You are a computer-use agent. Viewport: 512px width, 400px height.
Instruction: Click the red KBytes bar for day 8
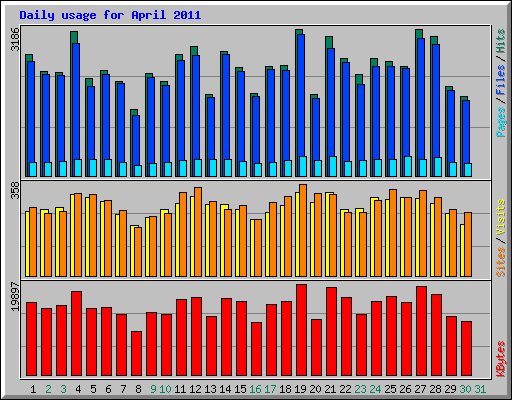tap(136, 353)
